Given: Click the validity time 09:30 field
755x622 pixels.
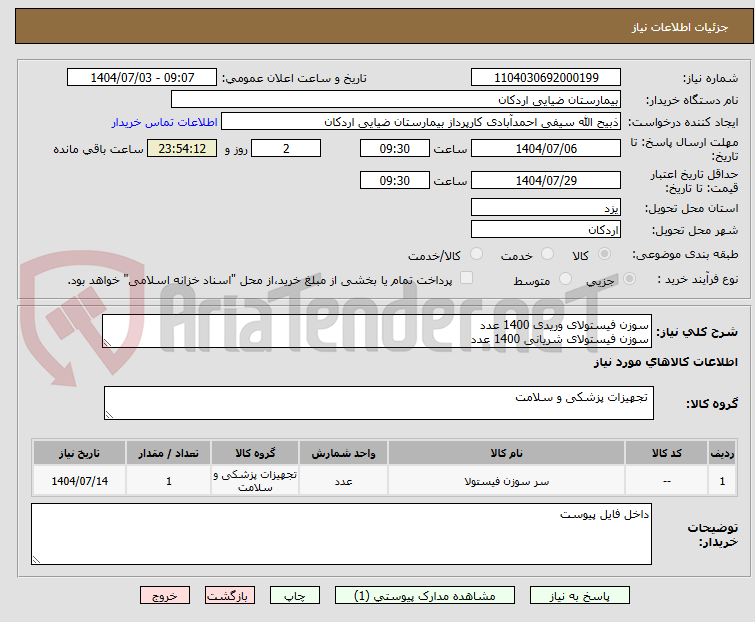Looking at the screenshot, I should pyautogui.click(x=395, y=180).
